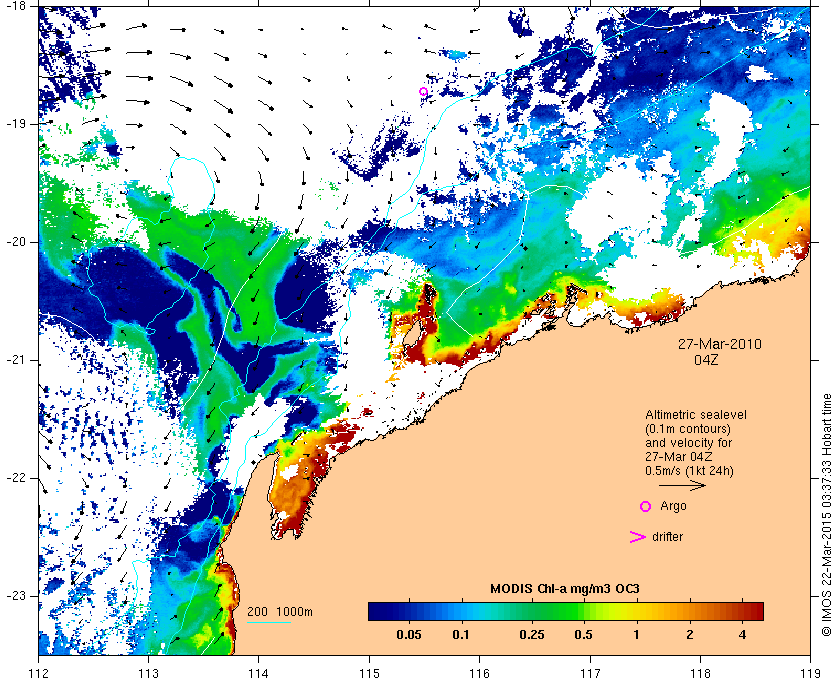Click the colorbar value label "0.1"
The image size is (840, 680).
pos(461,635)
